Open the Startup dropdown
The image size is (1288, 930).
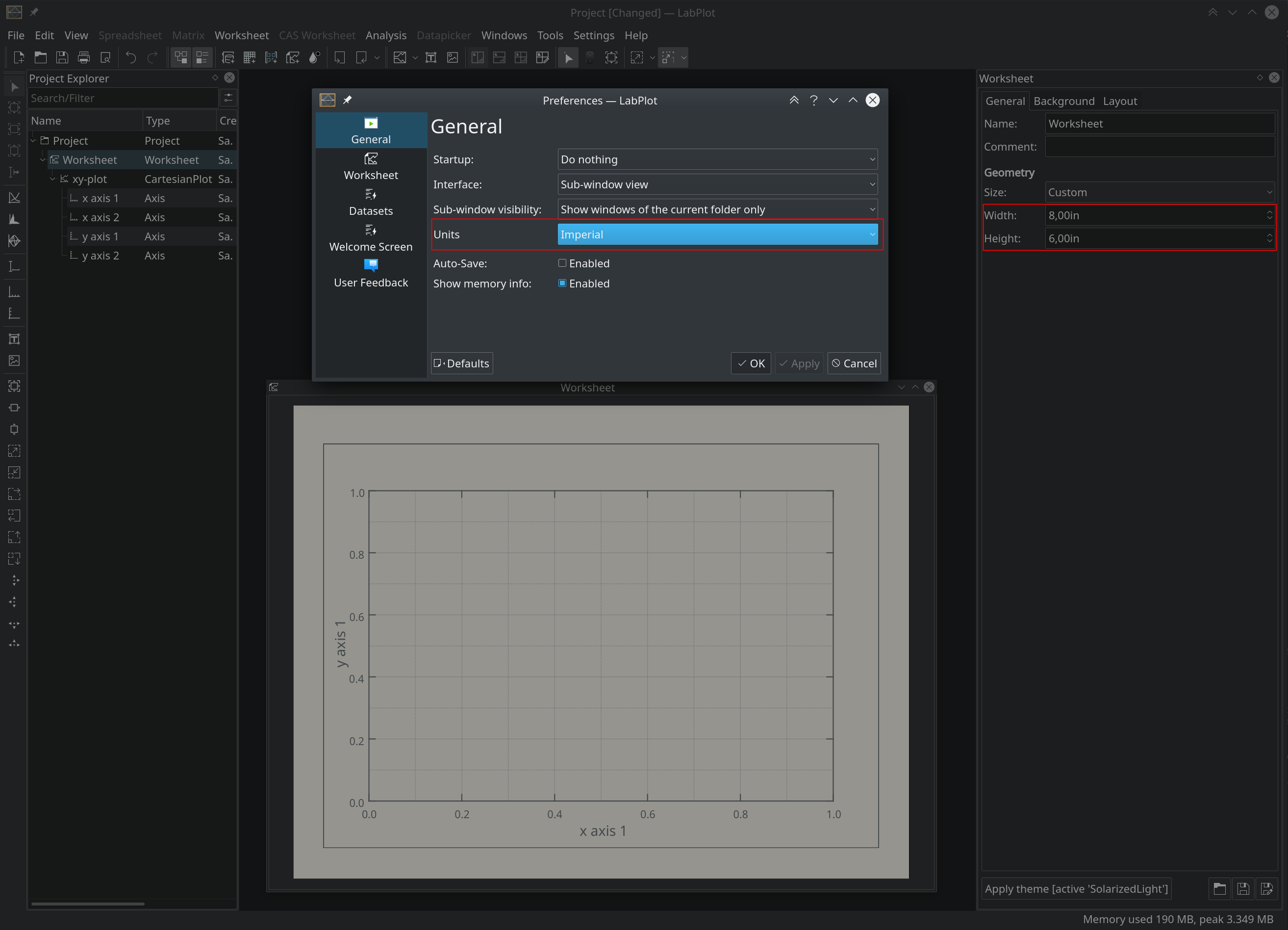click(x=717, y=159)
